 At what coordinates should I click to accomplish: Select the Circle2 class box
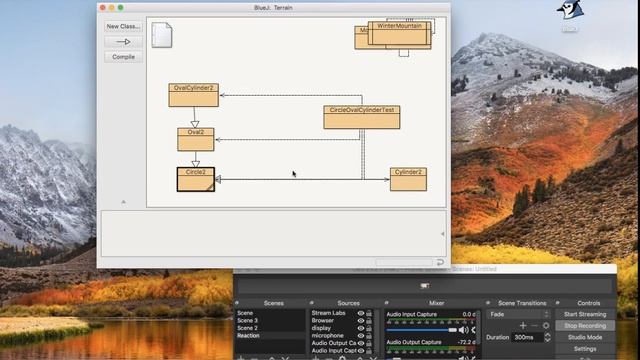pos(196,179)
